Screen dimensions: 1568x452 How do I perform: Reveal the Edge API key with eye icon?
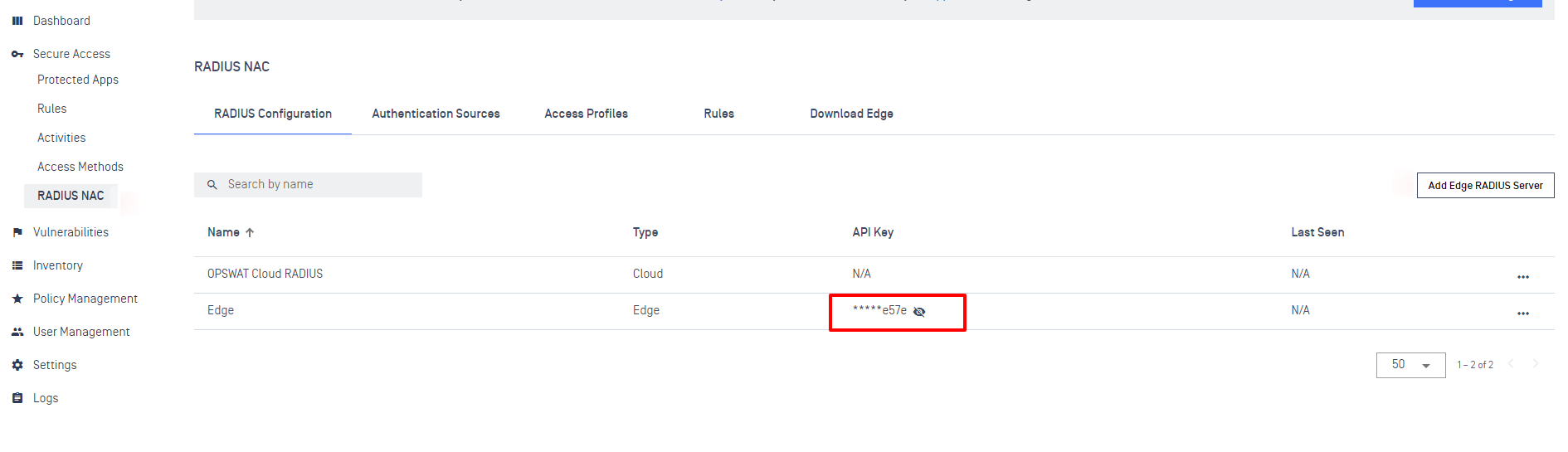coord(919,312)
